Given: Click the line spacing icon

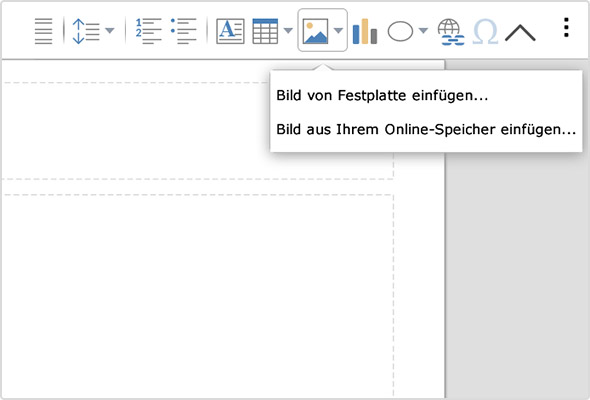Looking at the screenshot, I should (x=86, y=31).
